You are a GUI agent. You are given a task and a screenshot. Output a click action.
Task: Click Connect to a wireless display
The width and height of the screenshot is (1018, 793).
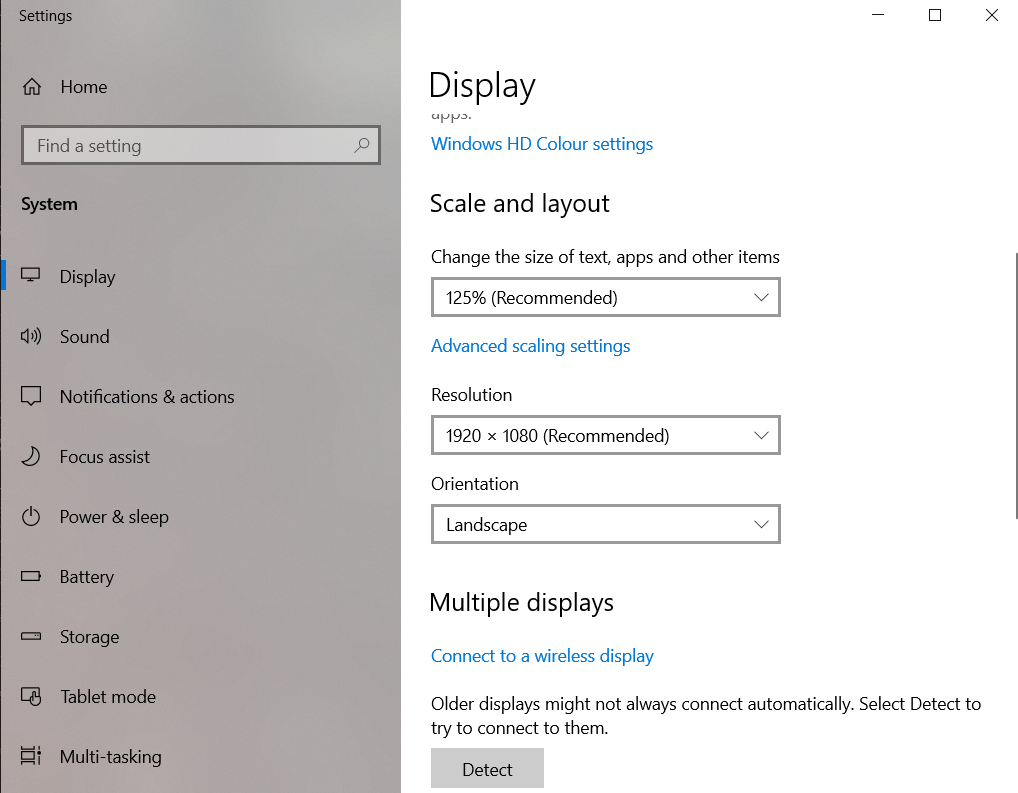point(542,656)
